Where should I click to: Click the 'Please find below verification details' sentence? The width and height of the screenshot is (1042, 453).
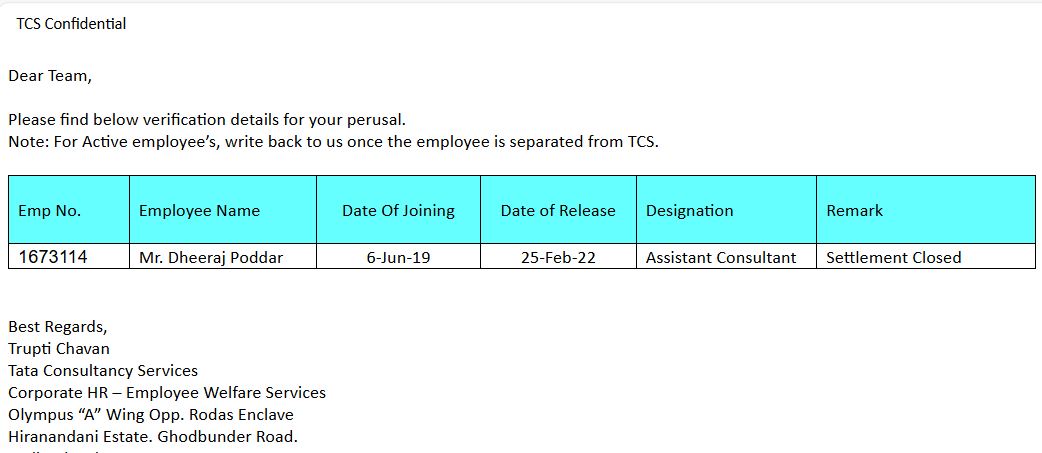pos(207,120)
